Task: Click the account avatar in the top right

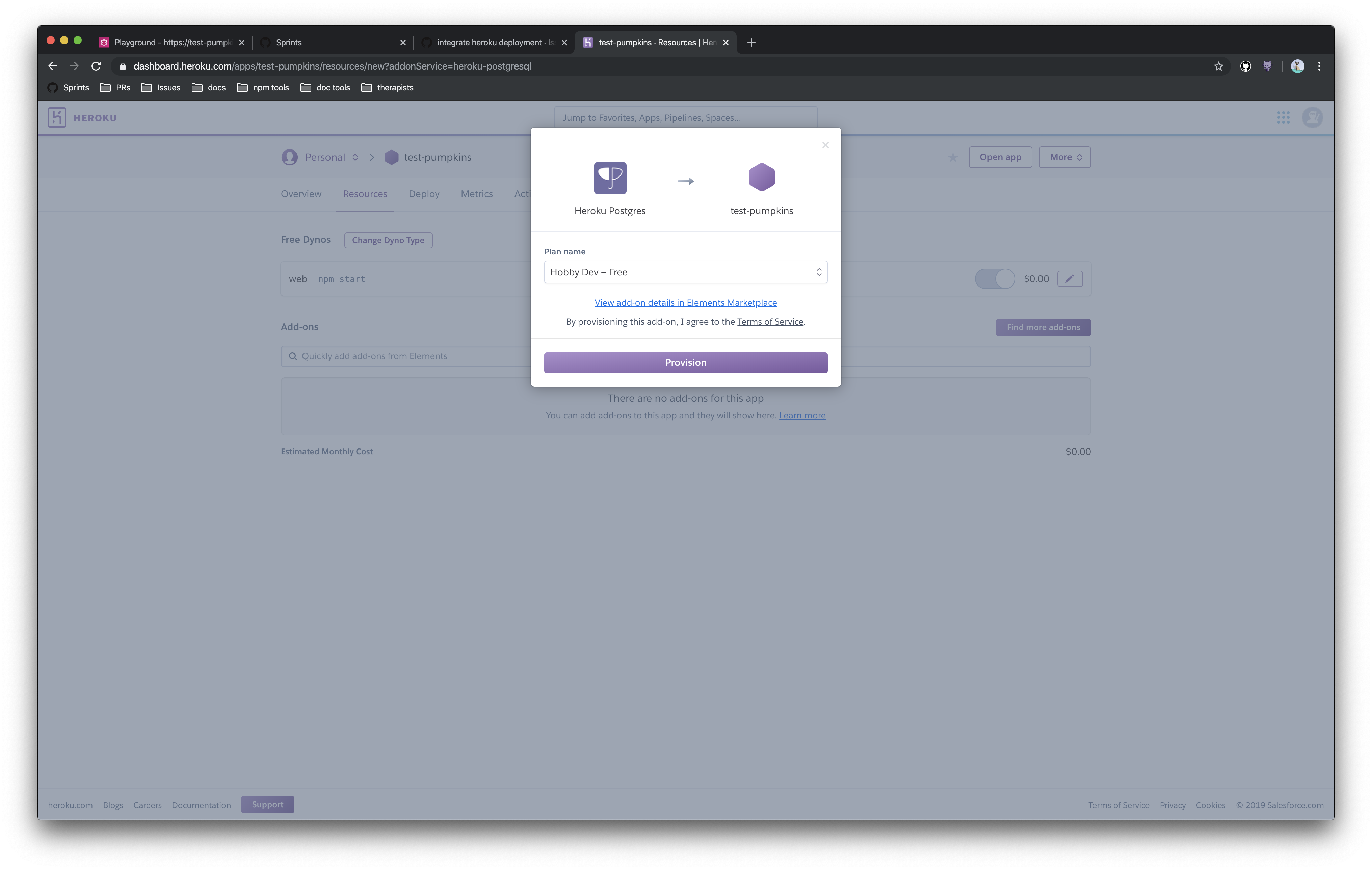Action: click(1312, 117)
